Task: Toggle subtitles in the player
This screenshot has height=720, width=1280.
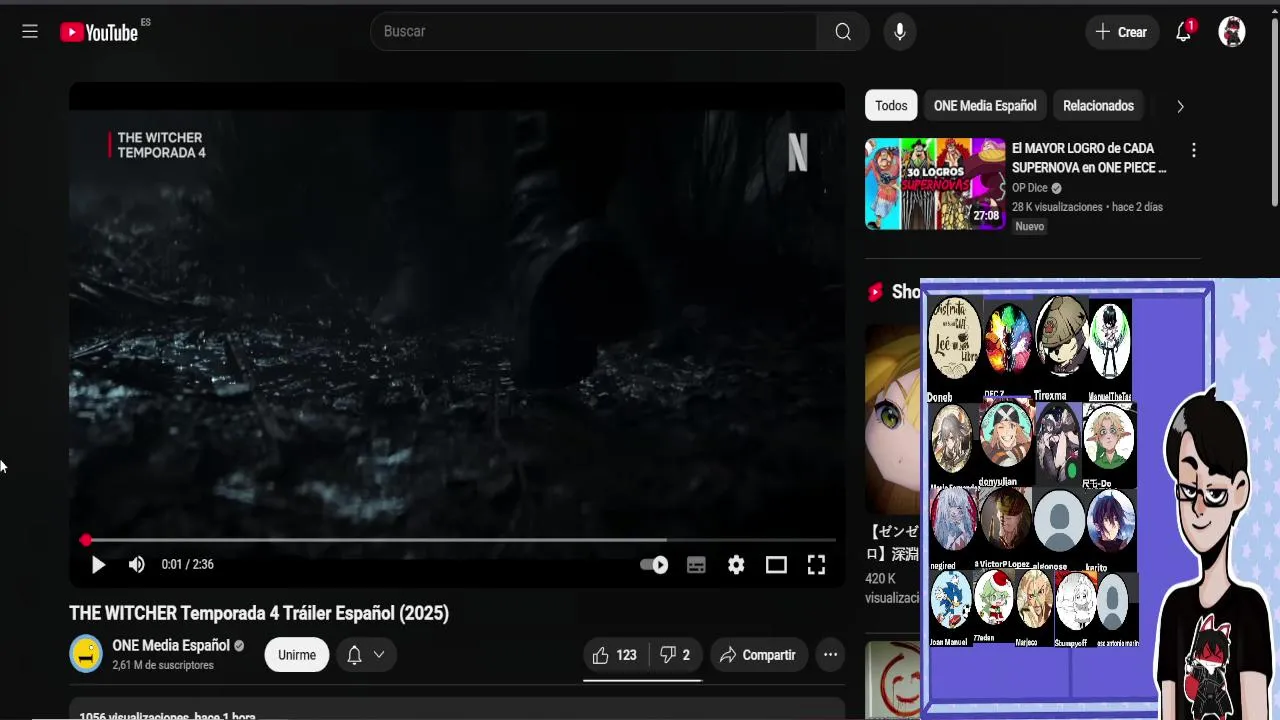Action: pos(696,565)
